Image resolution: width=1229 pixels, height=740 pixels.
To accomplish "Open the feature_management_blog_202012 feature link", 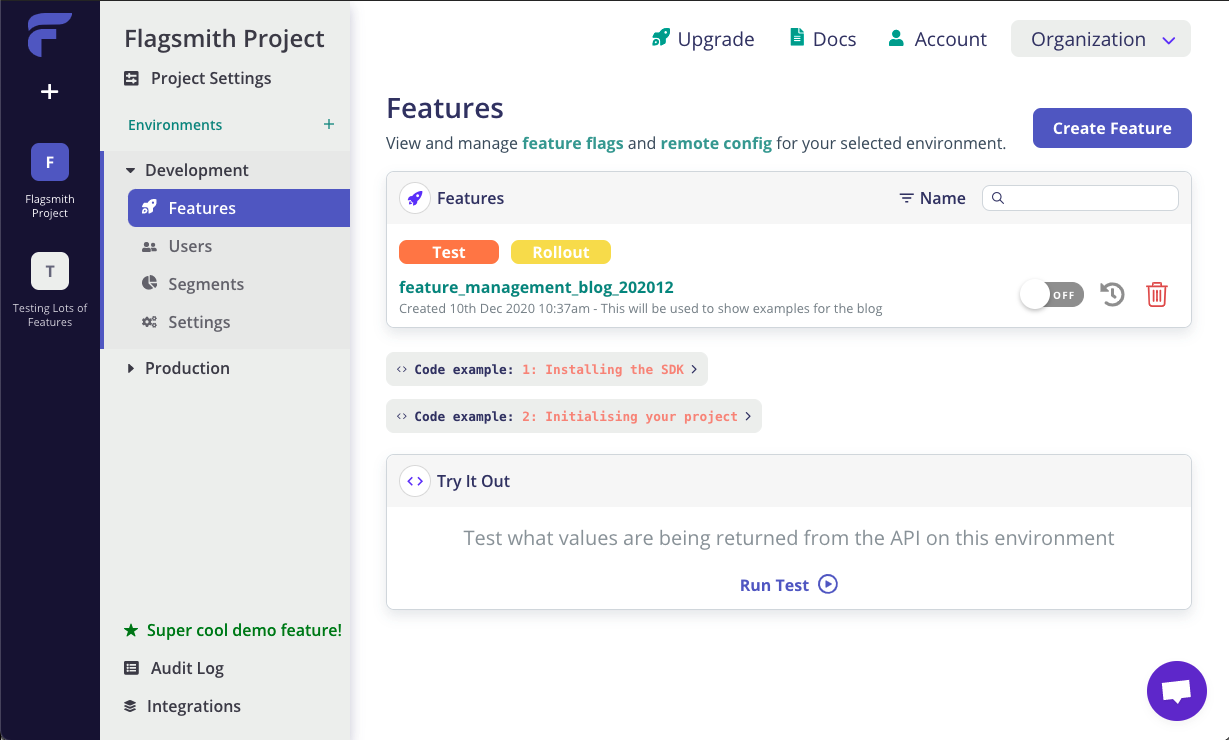I will click(536, 288).
